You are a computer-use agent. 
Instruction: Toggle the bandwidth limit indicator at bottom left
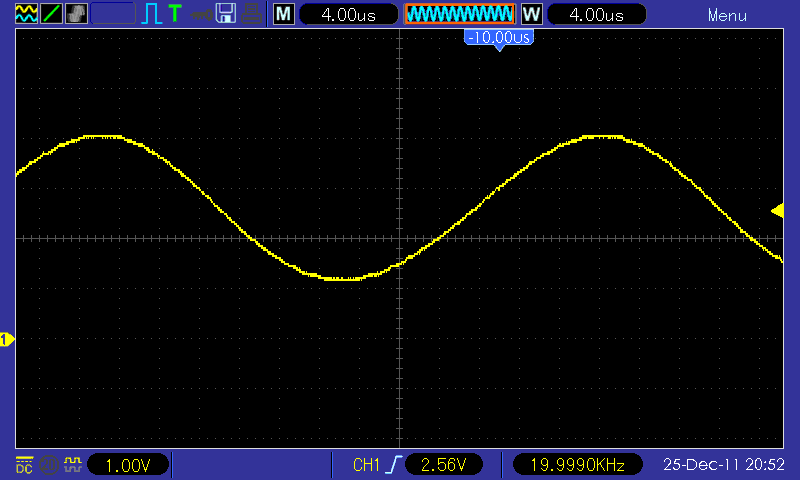point(48,464)
